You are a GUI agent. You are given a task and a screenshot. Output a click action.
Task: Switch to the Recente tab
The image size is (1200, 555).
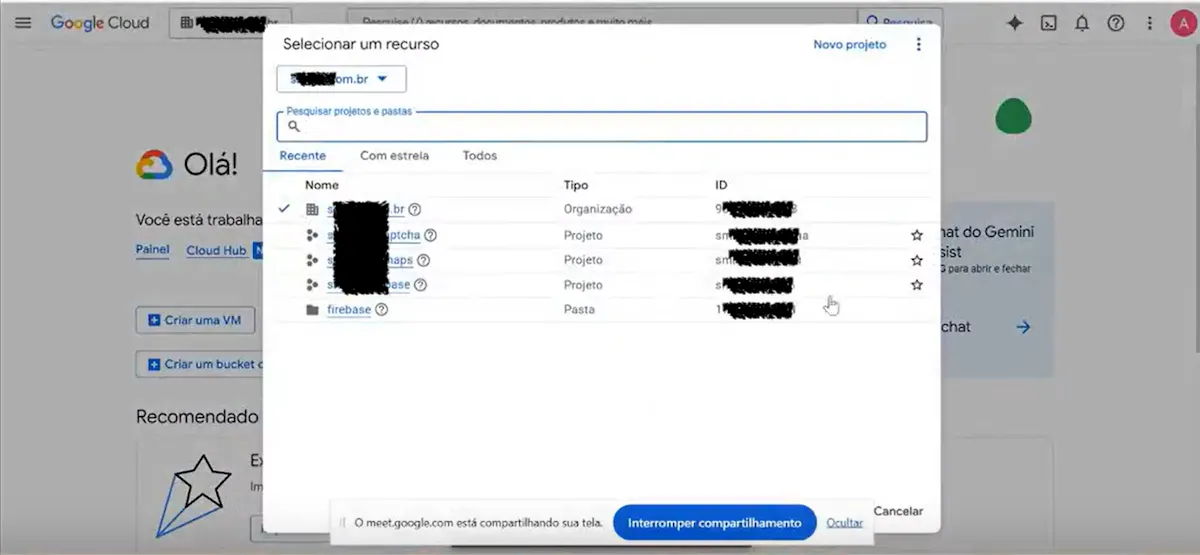303,155
